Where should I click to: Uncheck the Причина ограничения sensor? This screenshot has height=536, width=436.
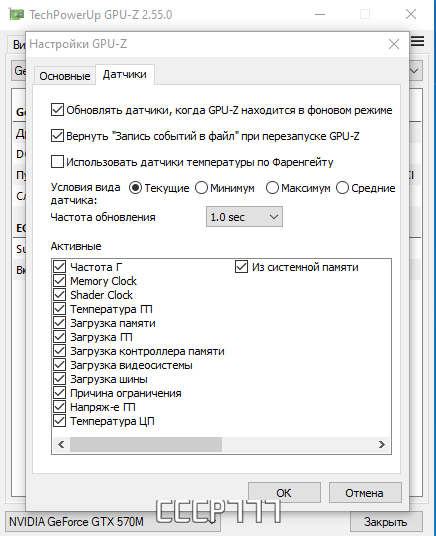[x=60, y=393]
